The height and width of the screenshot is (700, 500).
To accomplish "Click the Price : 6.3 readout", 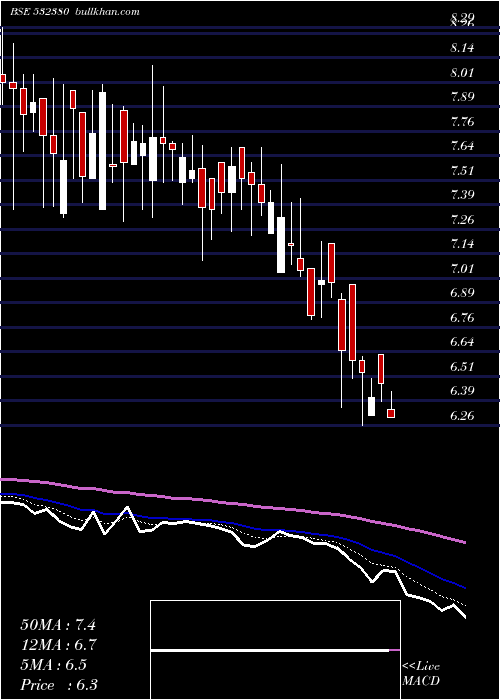I will click(x=59, y=685).
